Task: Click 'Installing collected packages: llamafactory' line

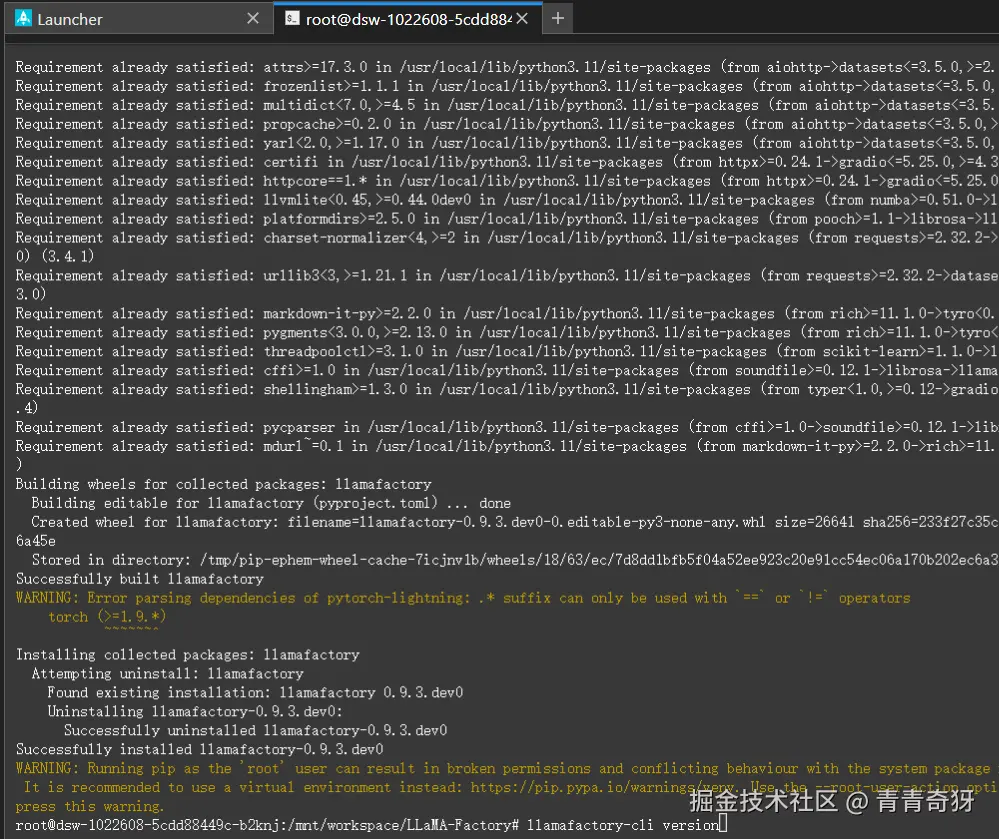Action: [187, 655]
